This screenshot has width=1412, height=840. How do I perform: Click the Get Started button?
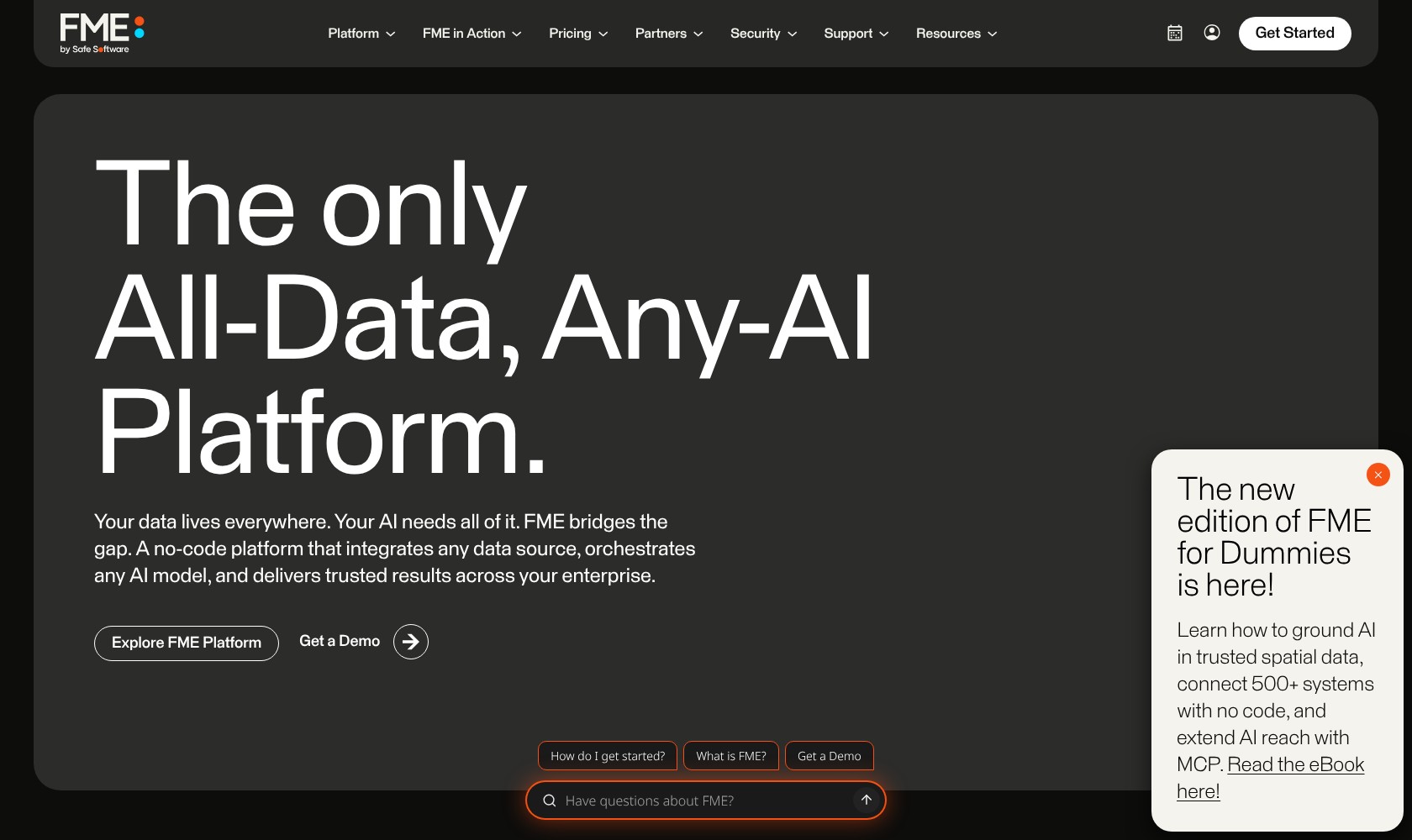click(x=1295, y=34)
